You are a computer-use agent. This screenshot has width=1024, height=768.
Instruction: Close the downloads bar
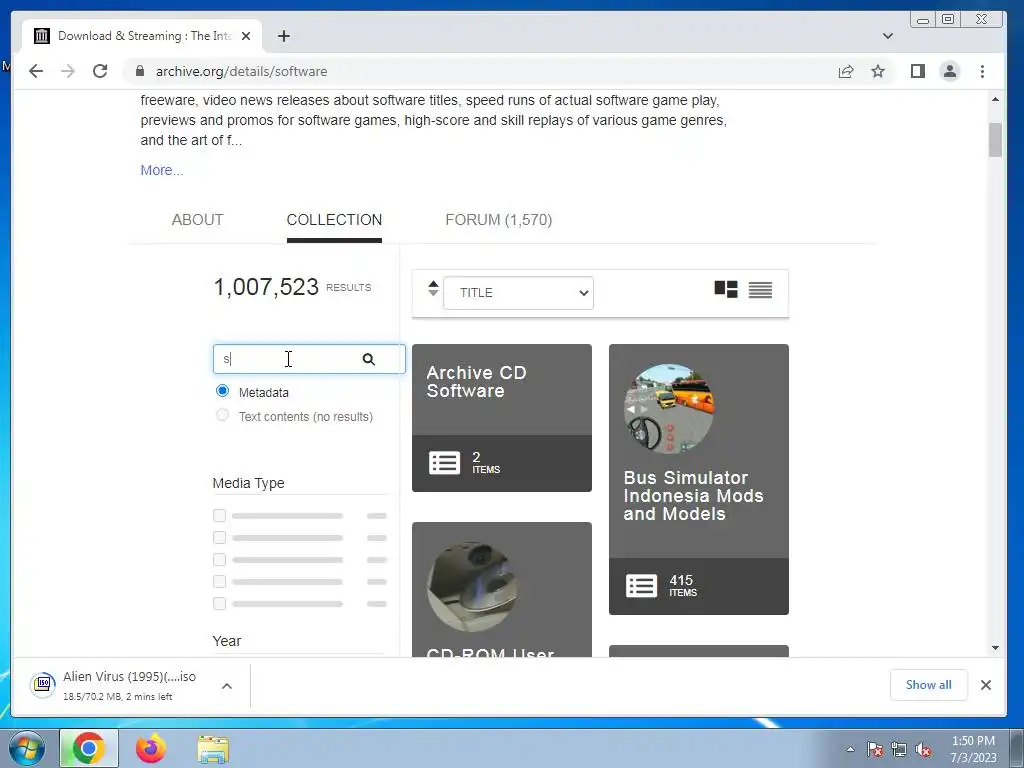(x=985, y=684)
